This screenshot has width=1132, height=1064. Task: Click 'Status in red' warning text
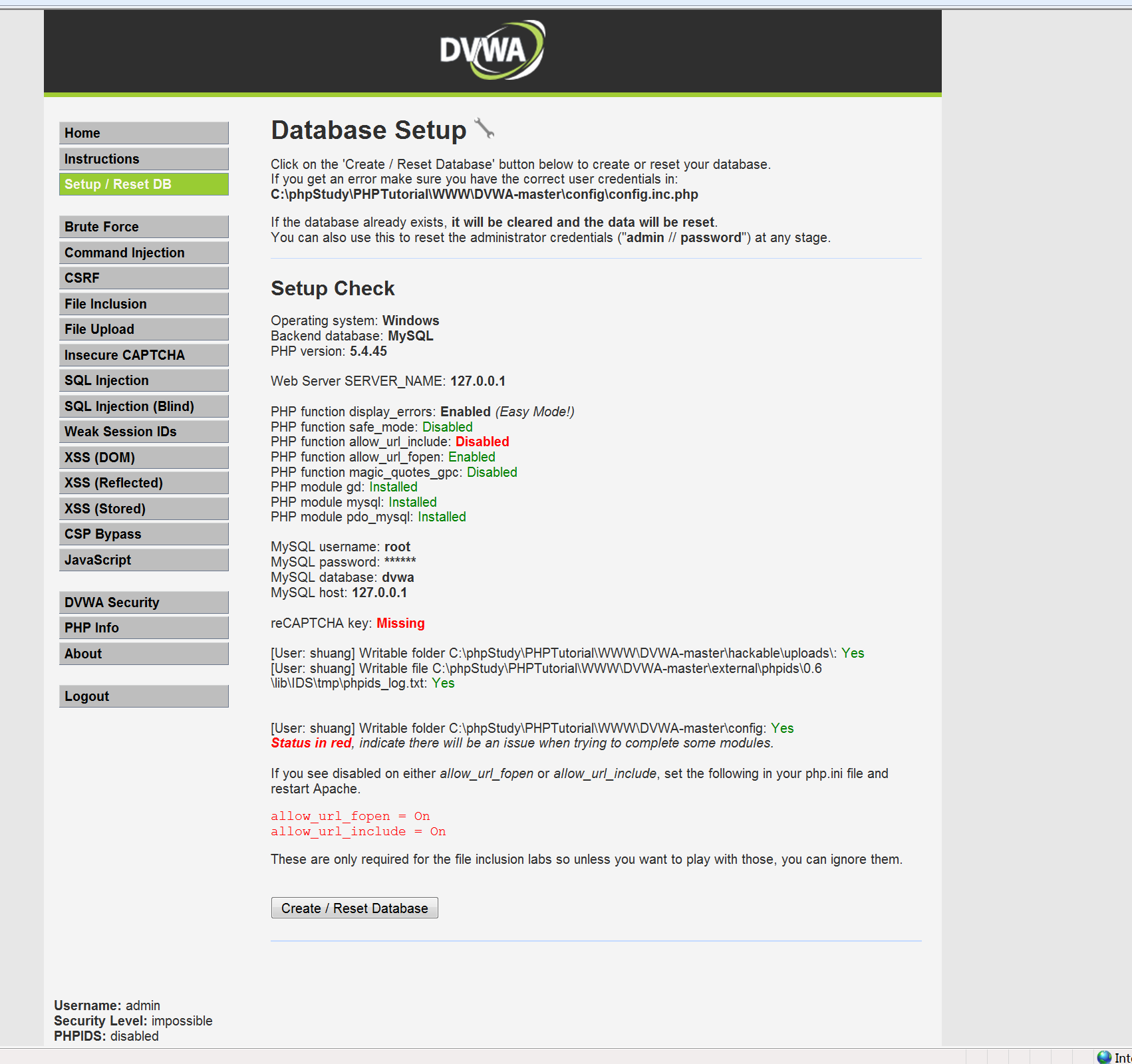[311, 743]
